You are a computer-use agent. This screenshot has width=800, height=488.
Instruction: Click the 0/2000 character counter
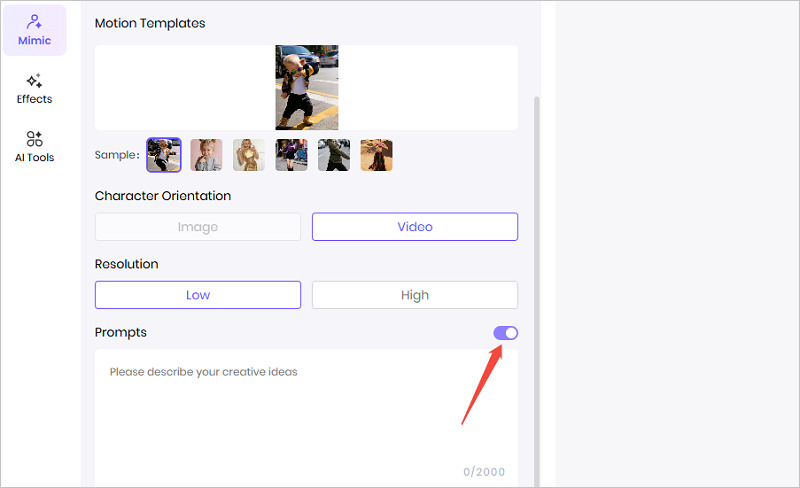click(x=484, y=472)
